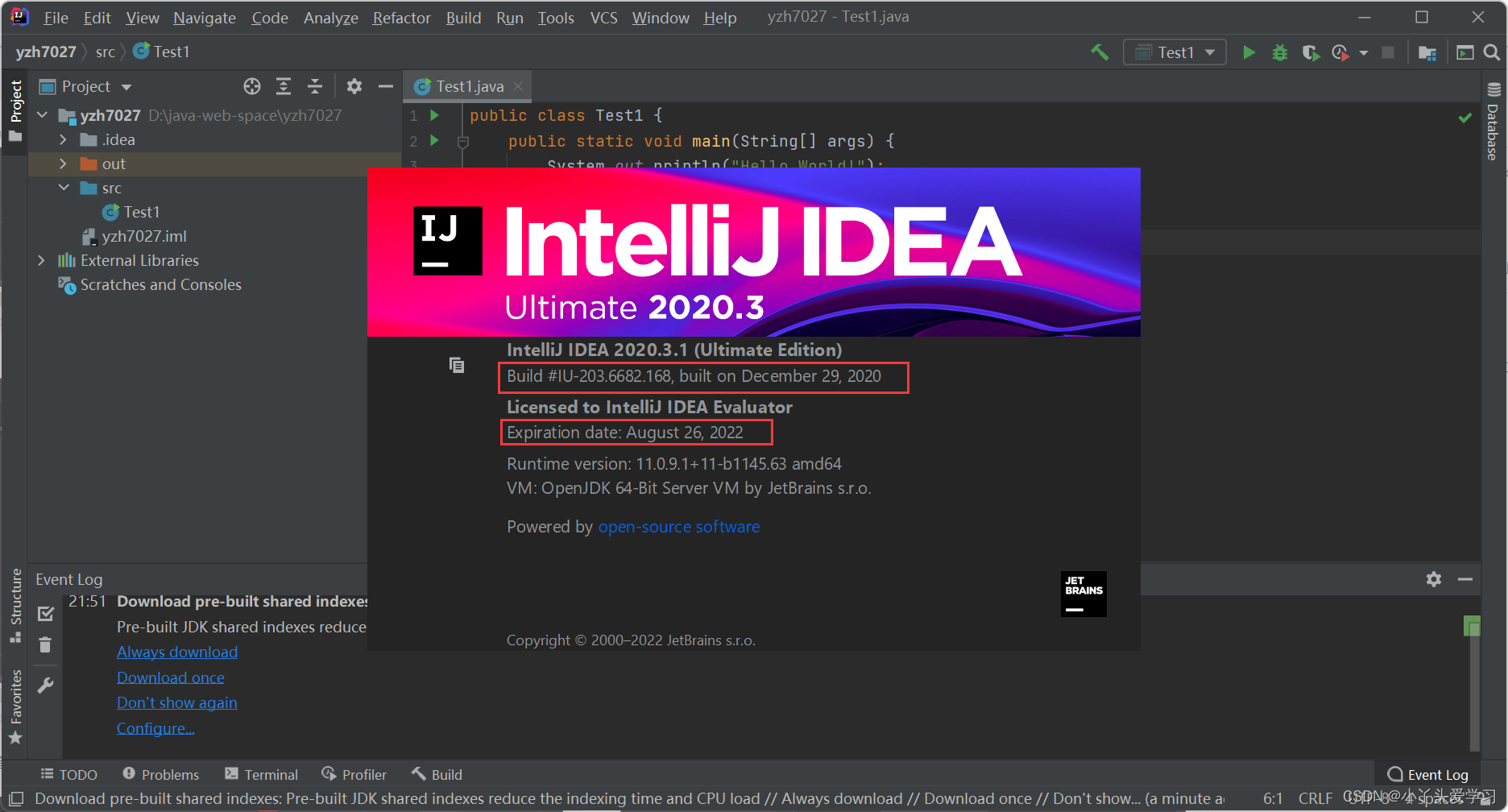Build the project with the hammer icon
The height and width of the screenshot is (812, 1508).
click(1100, 52)
